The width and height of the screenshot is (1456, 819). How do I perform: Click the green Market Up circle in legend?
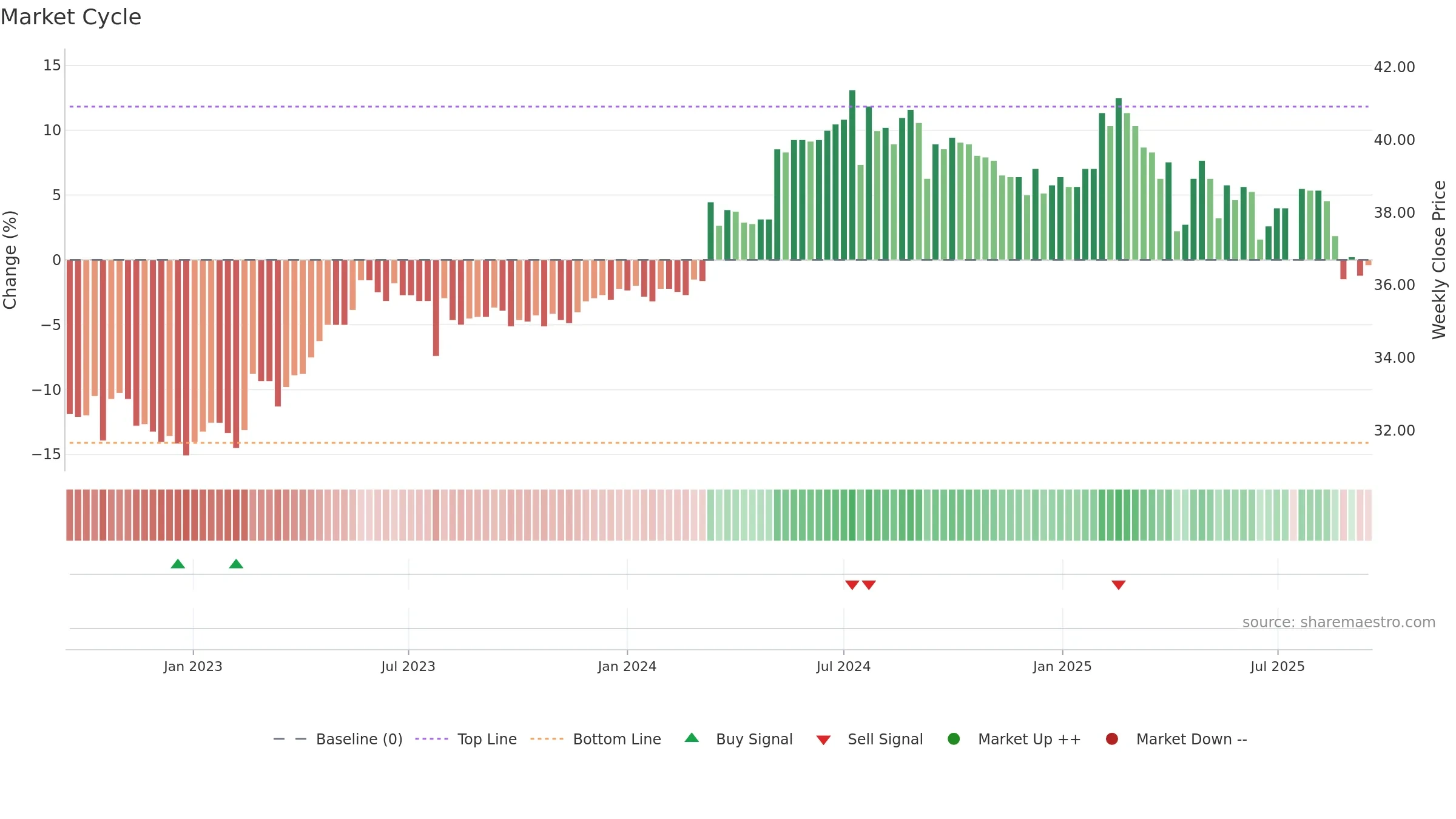(954, 739)
